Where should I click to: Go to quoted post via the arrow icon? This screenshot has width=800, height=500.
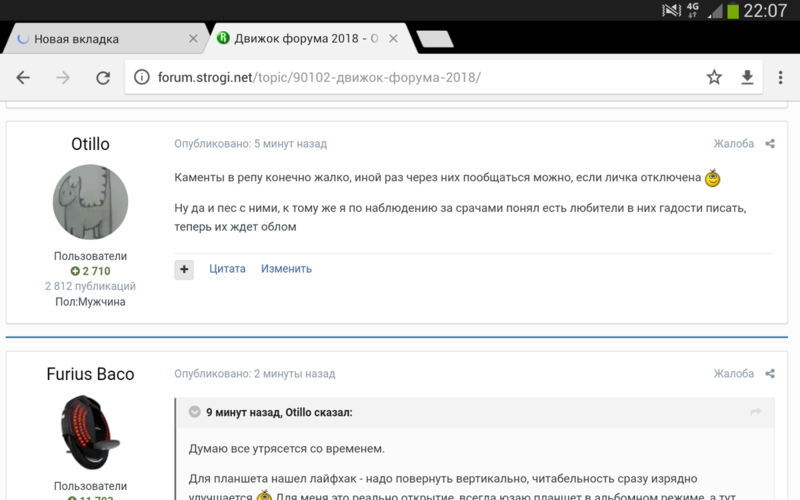756,412
